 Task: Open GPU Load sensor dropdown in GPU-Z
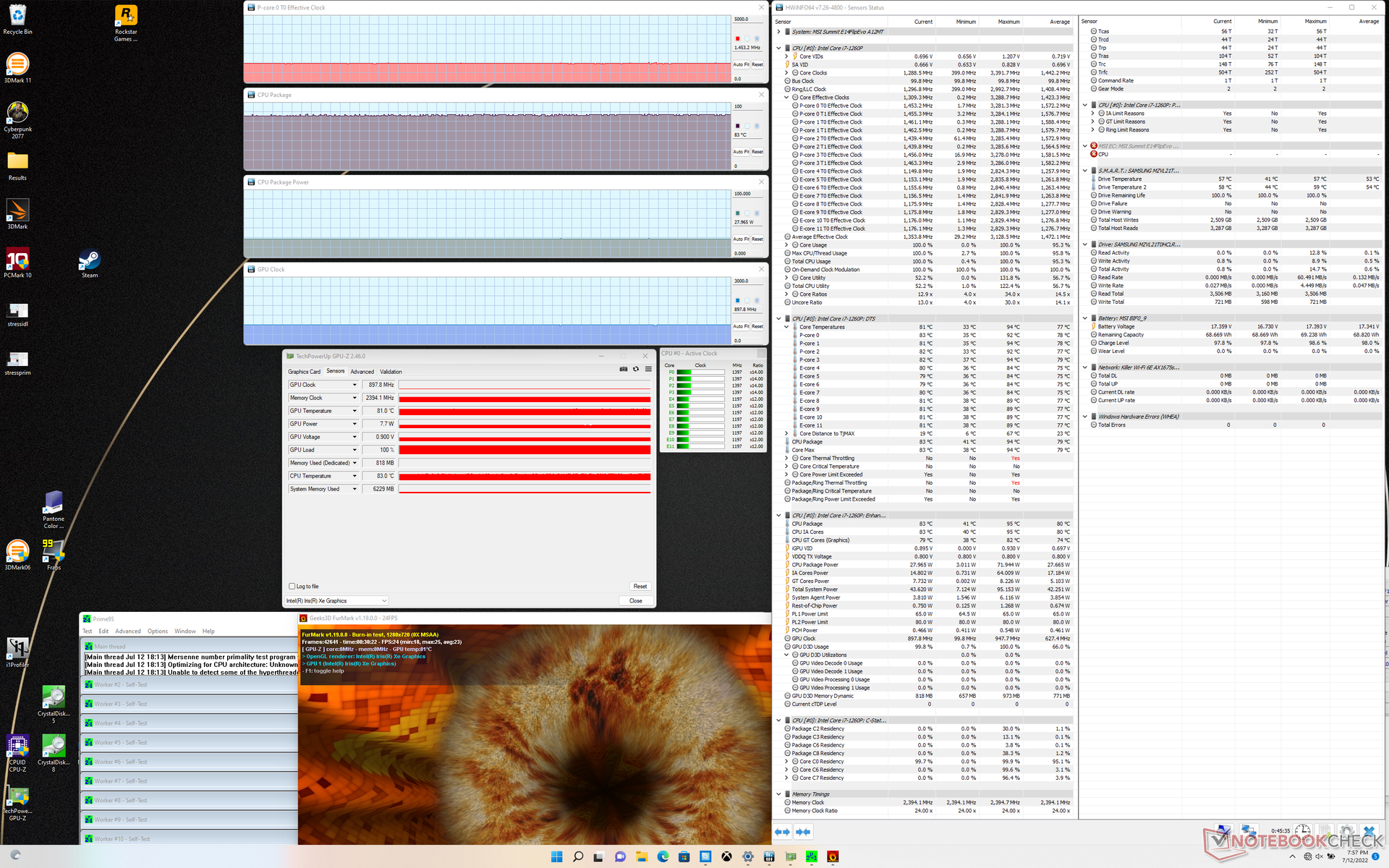354,450
